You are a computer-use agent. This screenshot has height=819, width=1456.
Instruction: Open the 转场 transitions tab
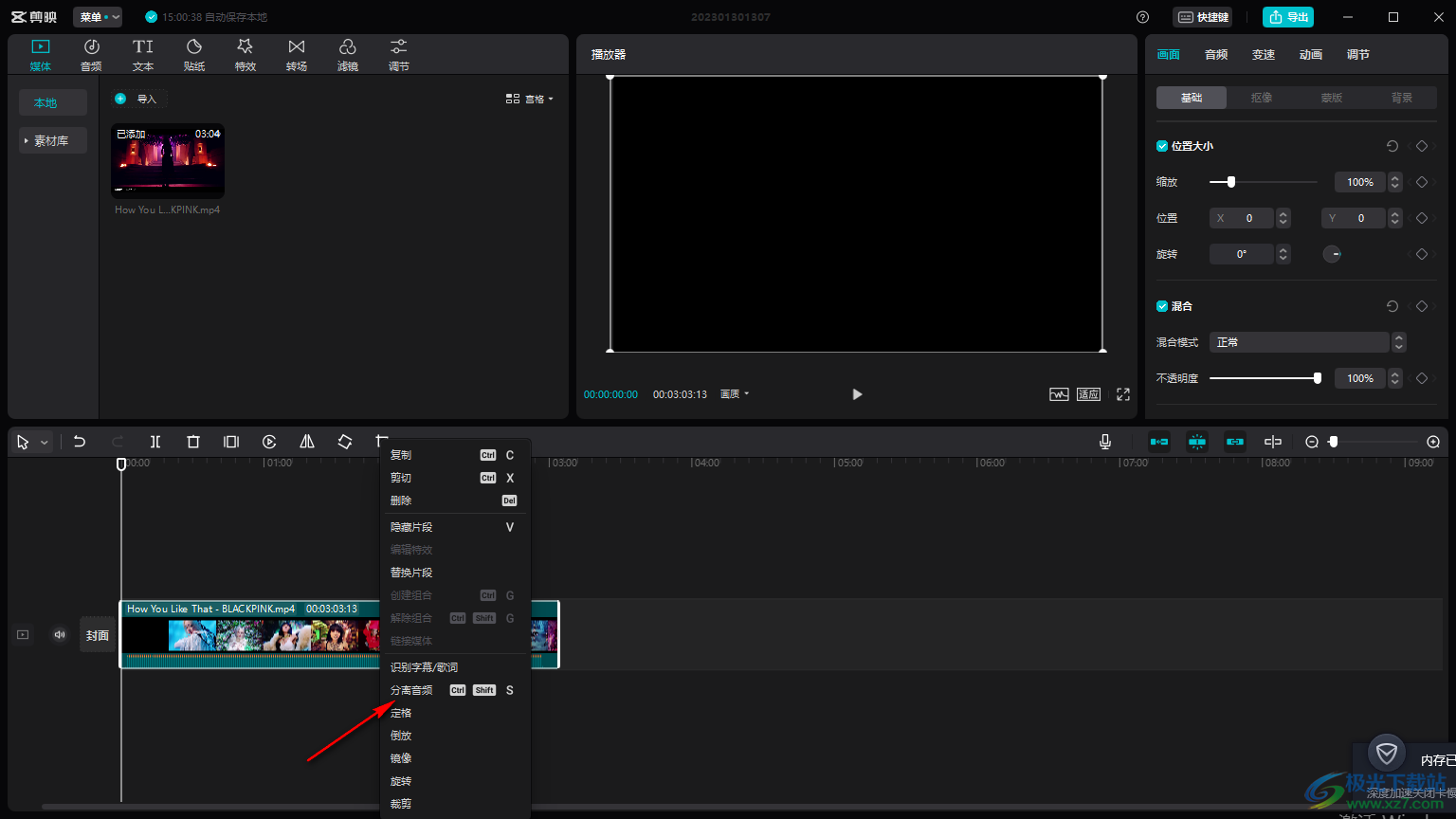297,55
